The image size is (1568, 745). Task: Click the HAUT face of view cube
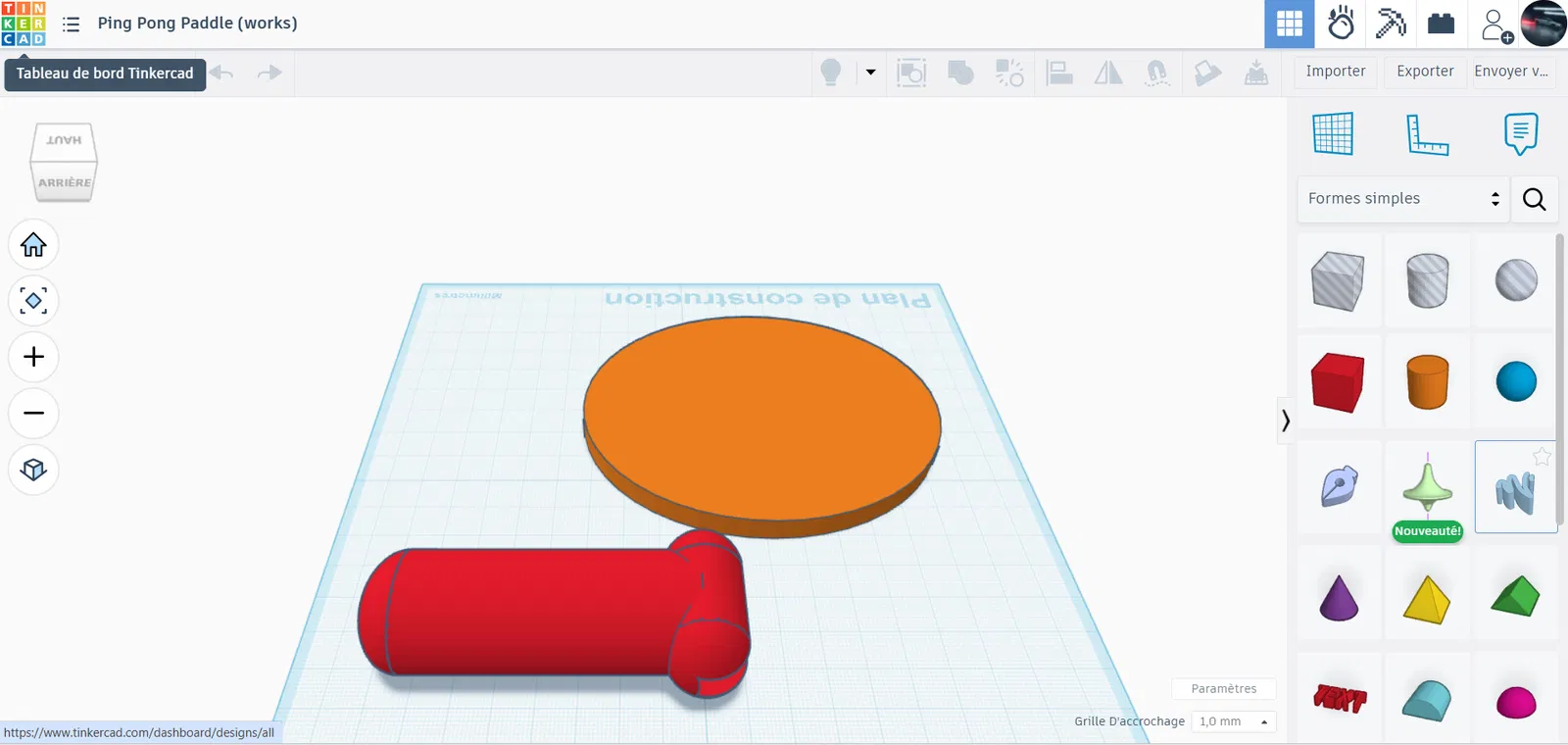64,140
